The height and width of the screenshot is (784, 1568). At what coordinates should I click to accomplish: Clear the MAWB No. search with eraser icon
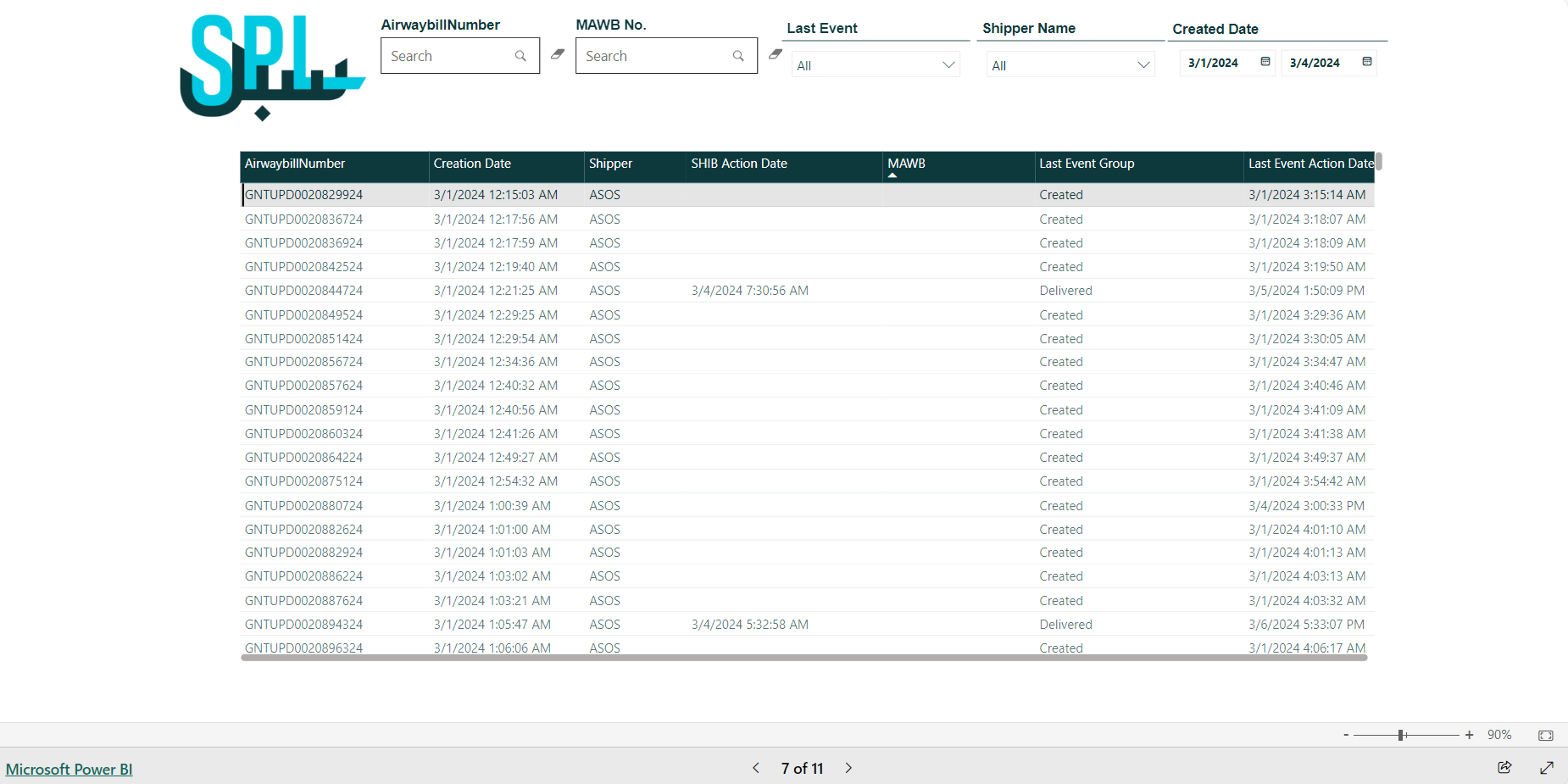[776, 54]
